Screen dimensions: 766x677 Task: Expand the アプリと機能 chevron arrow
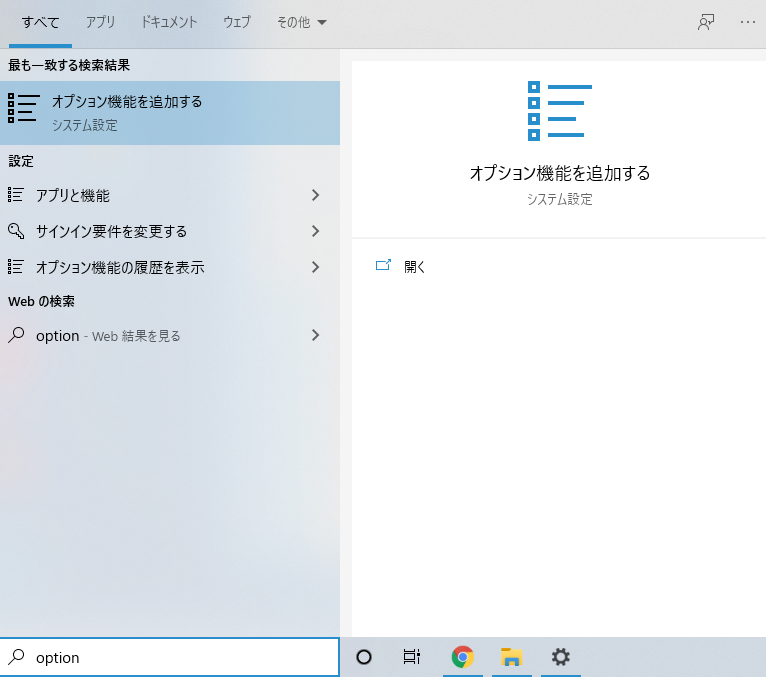tap(316, 195)
